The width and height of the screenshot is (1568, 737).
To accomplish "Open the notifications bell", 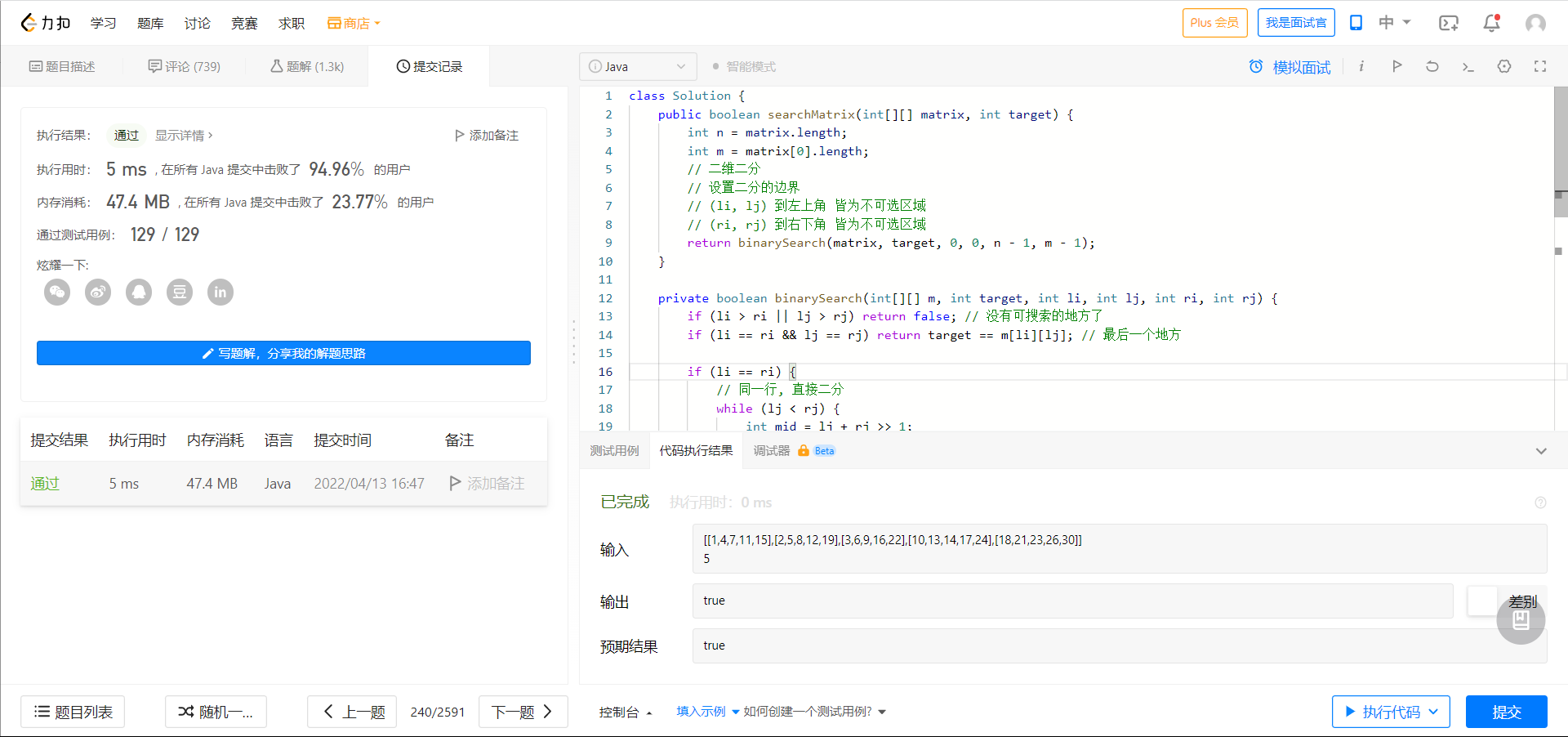I will tap(1492, 23).
